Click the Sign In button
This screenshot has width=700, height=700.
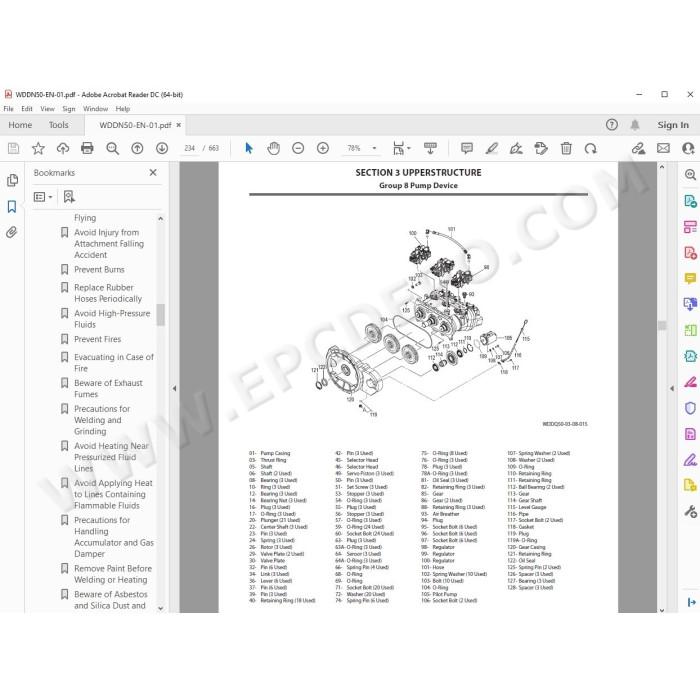point(673,125)
